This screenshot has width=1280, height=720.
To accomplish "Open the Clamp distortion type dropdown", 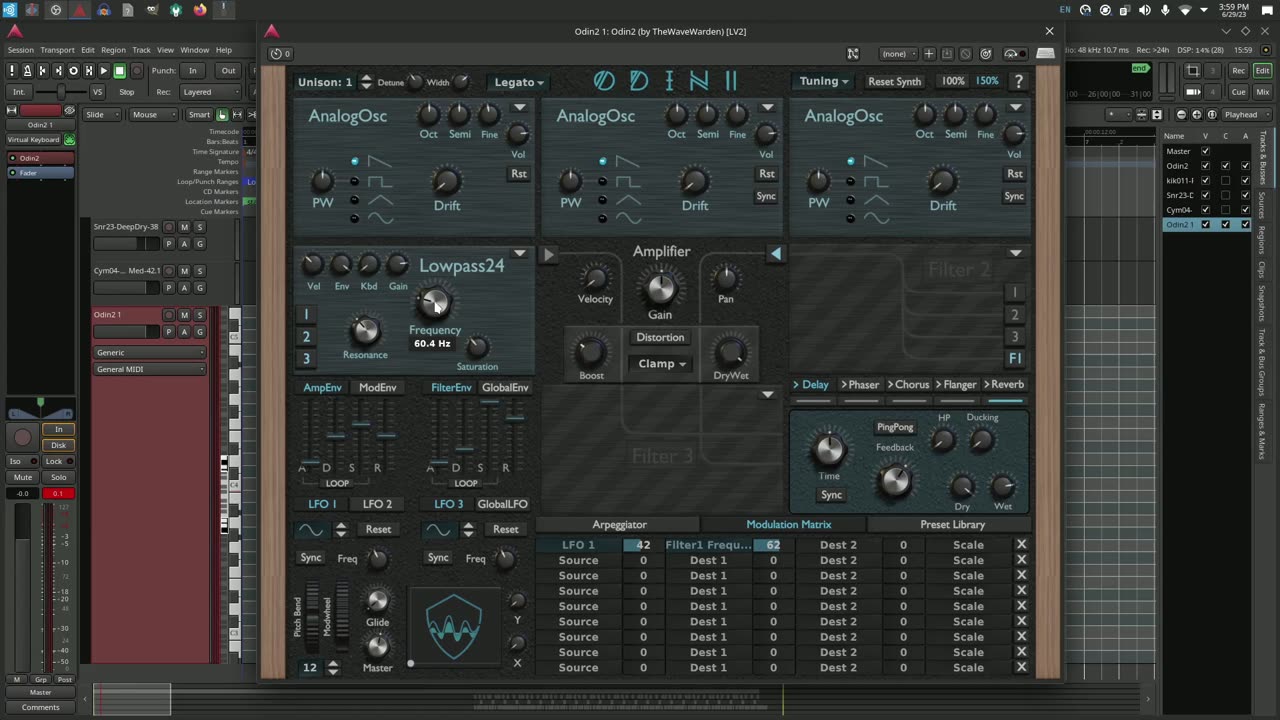I will (x=661, y=364).
